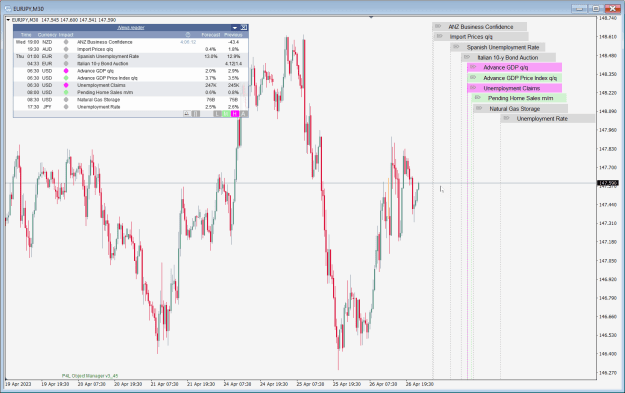This screenshot has width=625, height=393.
Task: Click the EURJPY,M30 window icon in title bar
Action: pyautogui.click(x=8, y=9)
